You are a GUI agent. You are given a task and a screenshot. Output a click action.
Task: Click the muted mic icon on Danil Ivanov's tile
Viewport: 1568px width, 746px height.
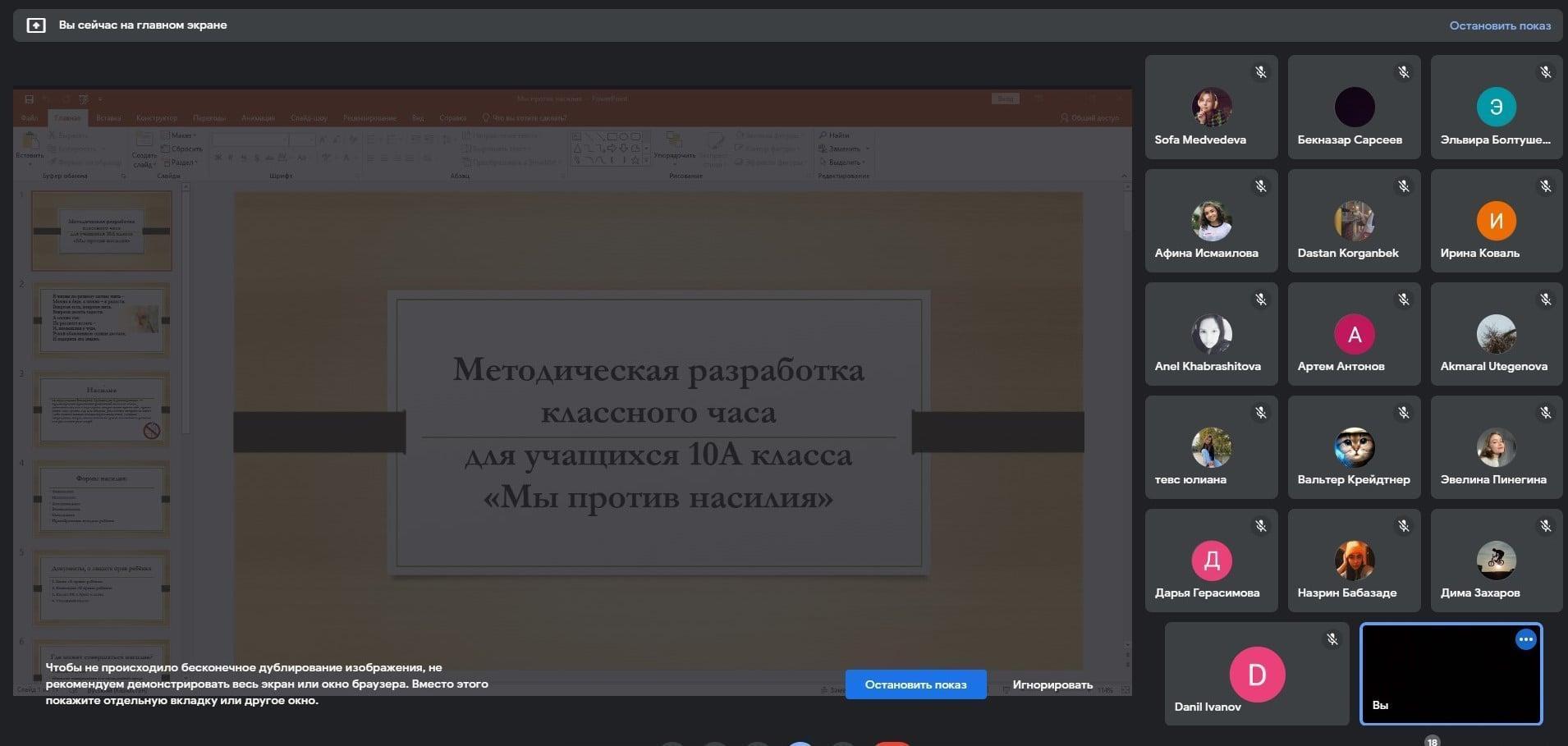click(x=1332, y=638)
